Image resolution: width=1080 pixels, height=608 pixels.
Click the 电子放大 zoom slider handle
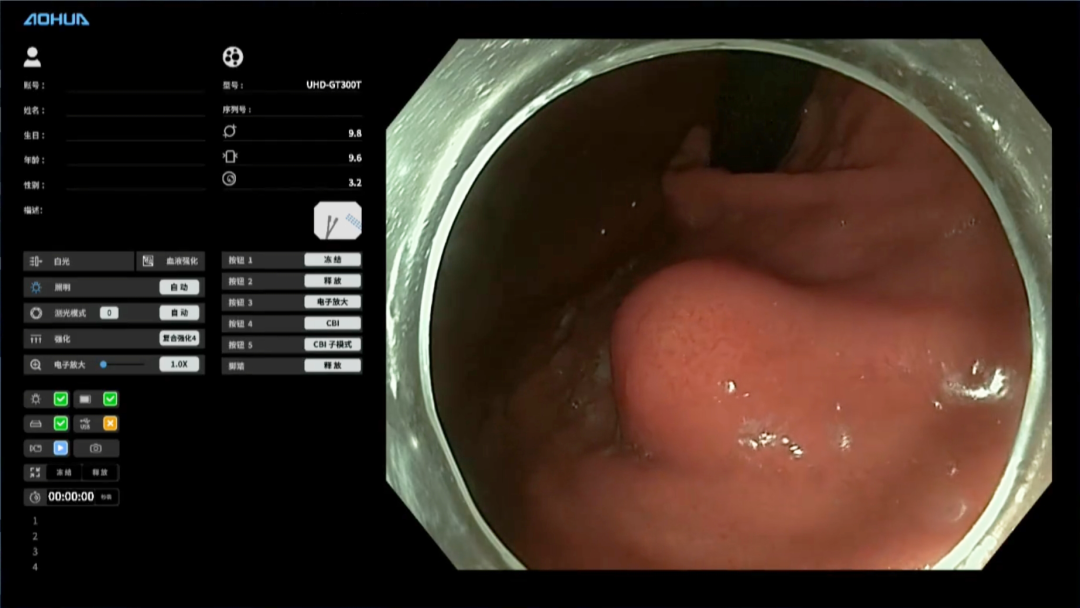pos(103,364)
